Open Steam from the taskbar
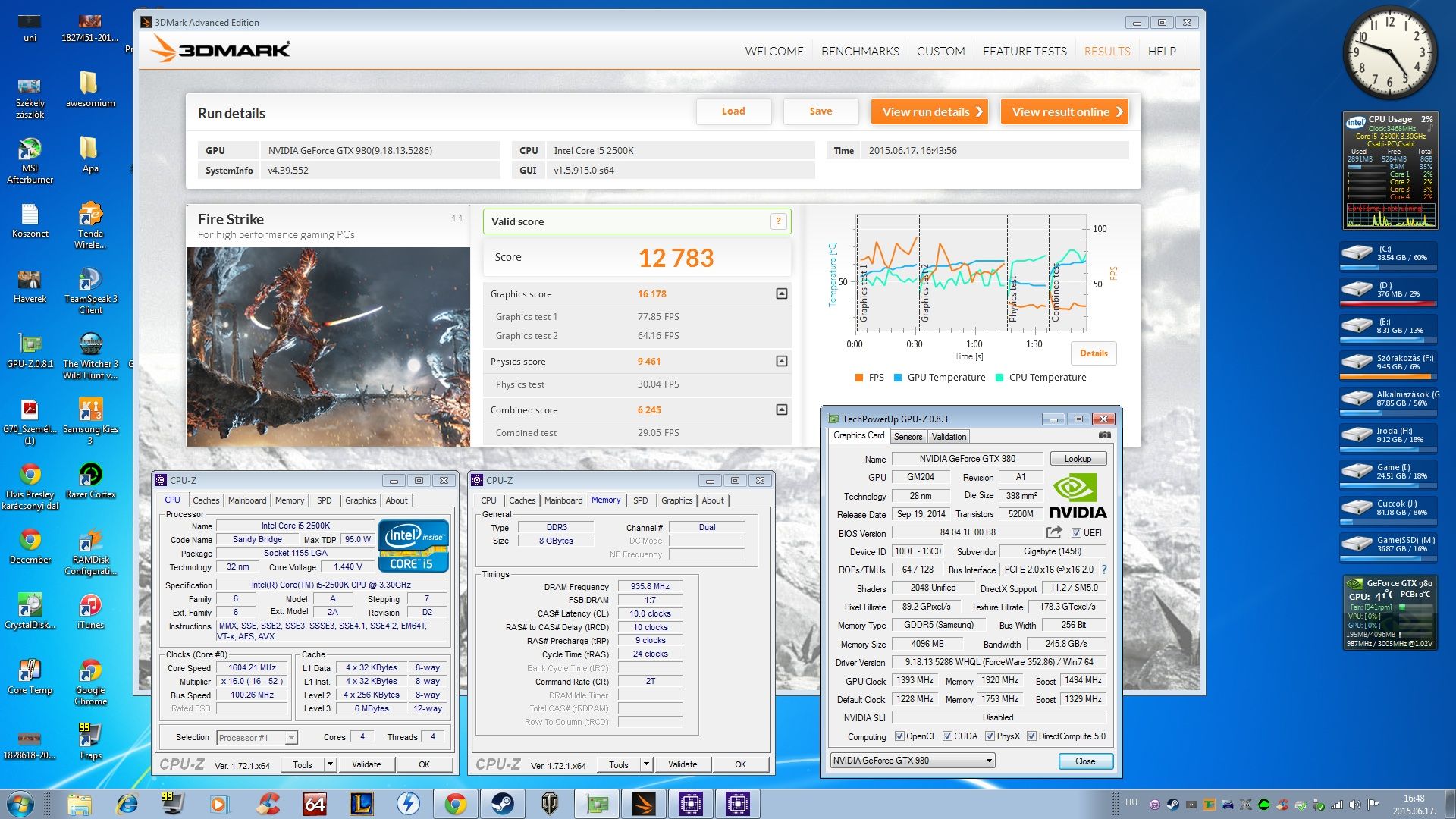 click(x=502, y=803)
